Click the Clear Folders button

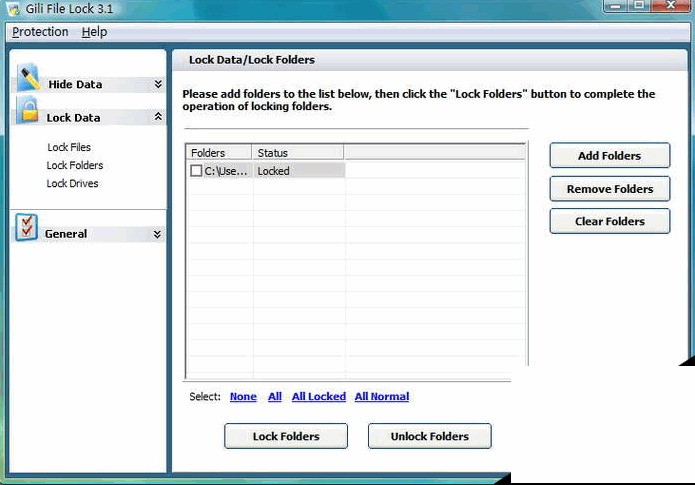[609, 221]
